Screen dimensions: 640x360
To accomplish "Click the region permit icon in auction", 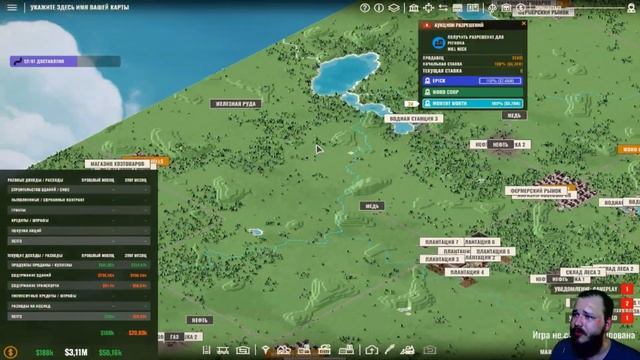I will point(438,42).
